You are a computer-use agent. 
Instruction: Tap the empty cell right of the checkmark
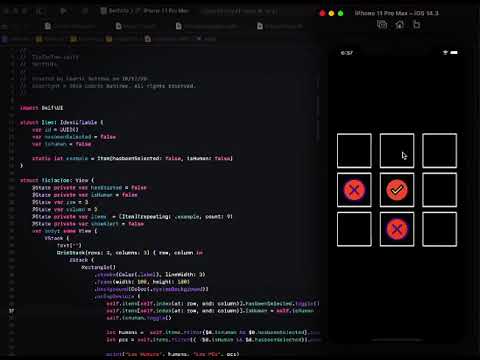439,190
